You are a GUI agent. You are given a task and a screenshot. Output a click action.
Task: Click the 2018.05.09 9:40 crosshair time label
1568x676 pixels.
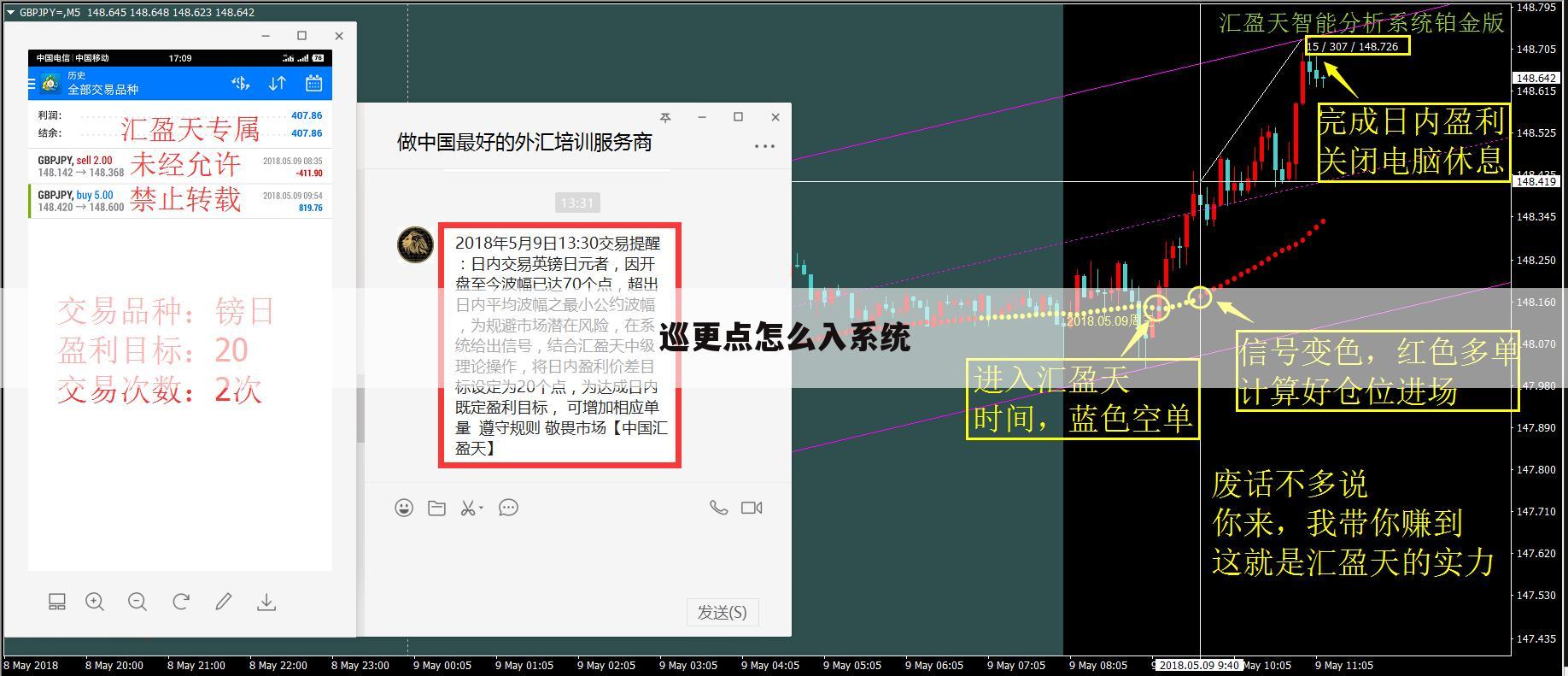coord(1198,665)
